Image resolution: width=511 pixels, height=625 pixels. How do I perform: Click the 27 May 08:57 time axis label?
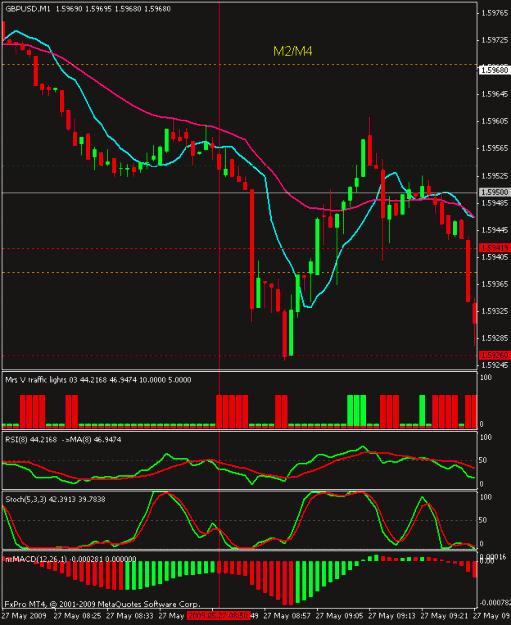point(287,616)
